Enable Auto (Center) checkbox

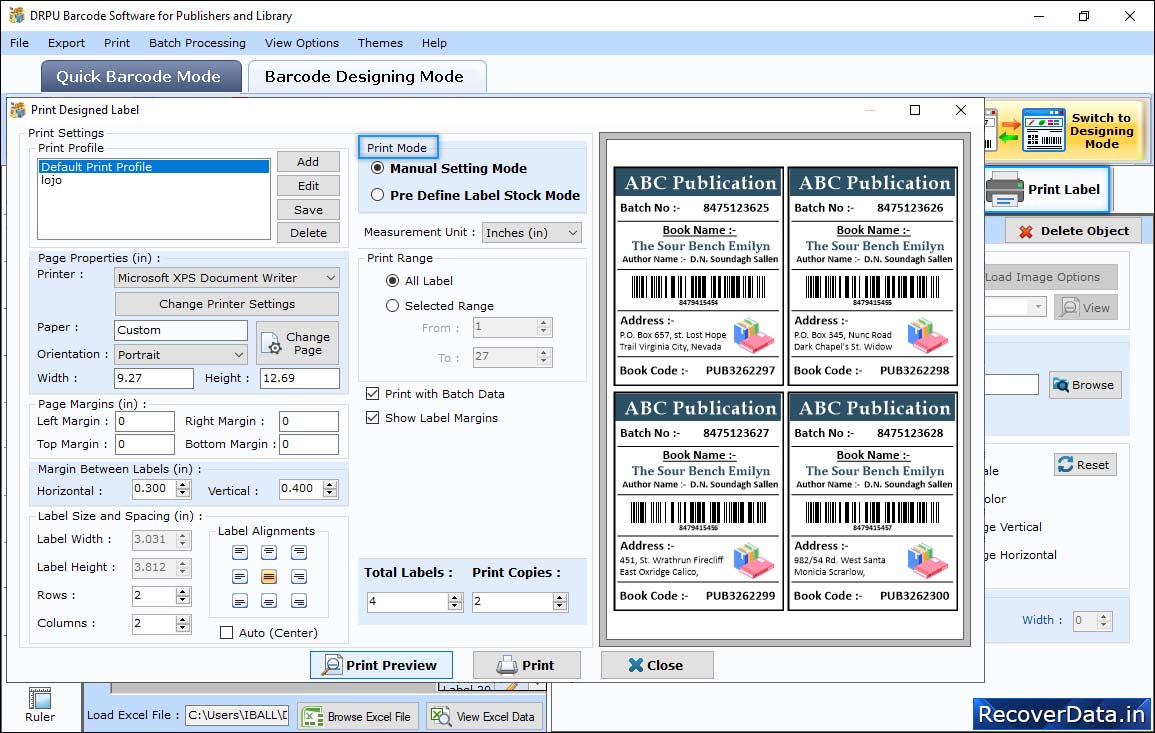pyautogui.click(x=227, y=633)
